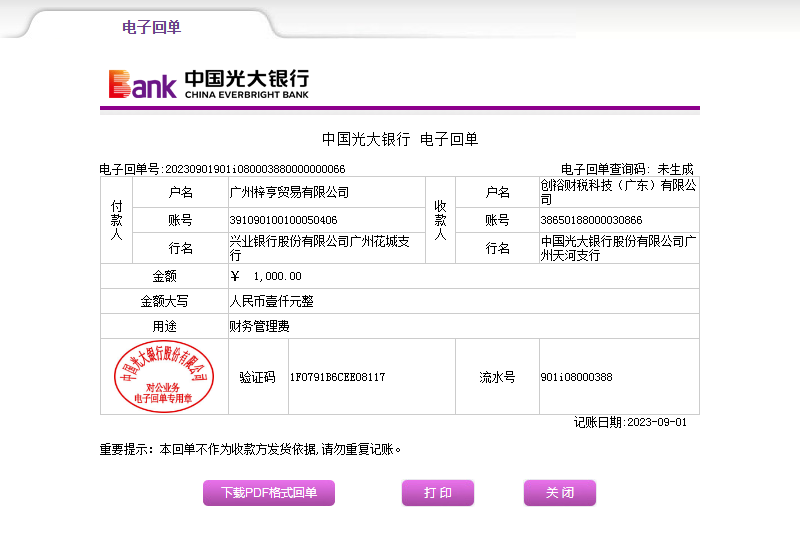Click the 记账日期 2023-09-01 text
Screen dimensions: 800x534
[630, 422]
